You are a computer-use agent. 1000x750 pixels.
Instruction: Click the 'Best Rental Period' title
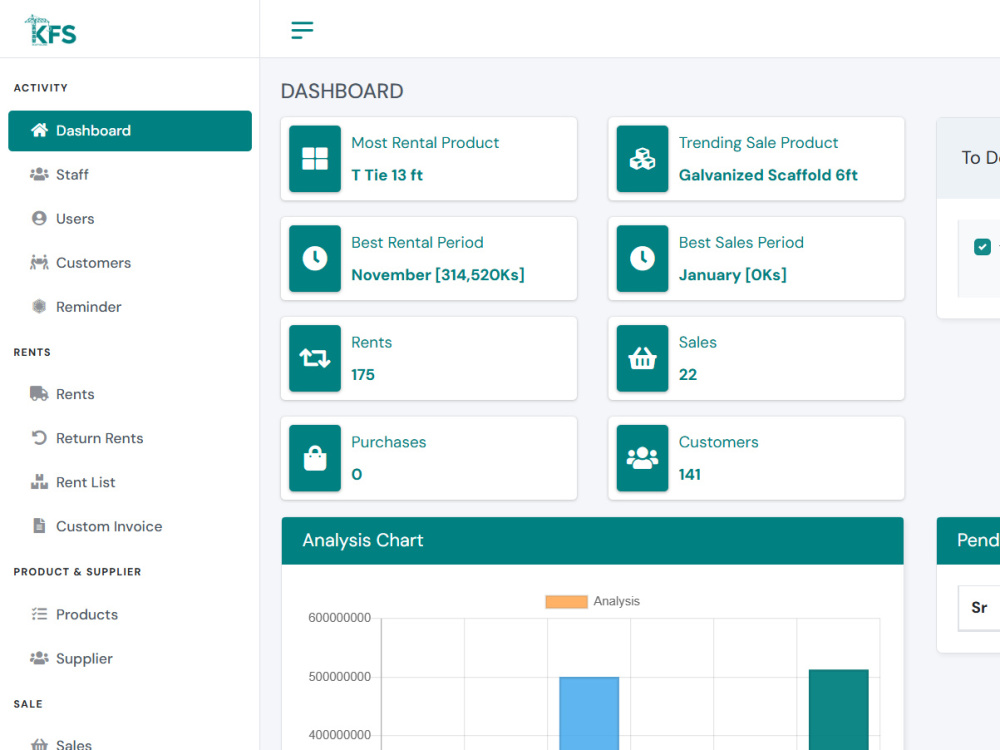(417, 242)
